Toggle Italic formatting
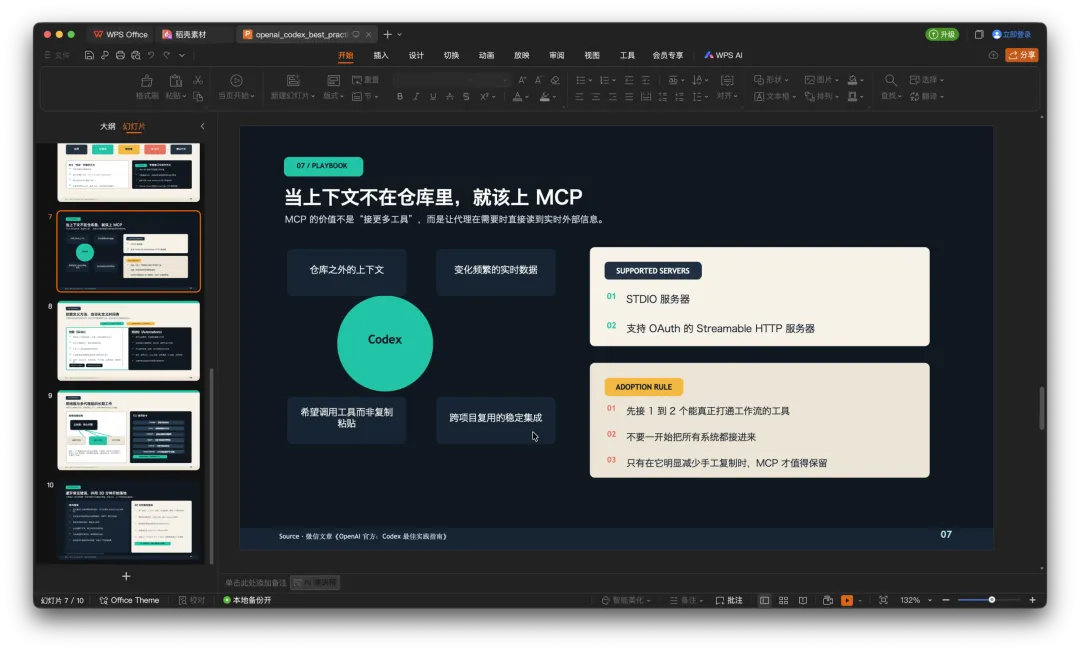The image size is (1080, 652). [416, 96]
